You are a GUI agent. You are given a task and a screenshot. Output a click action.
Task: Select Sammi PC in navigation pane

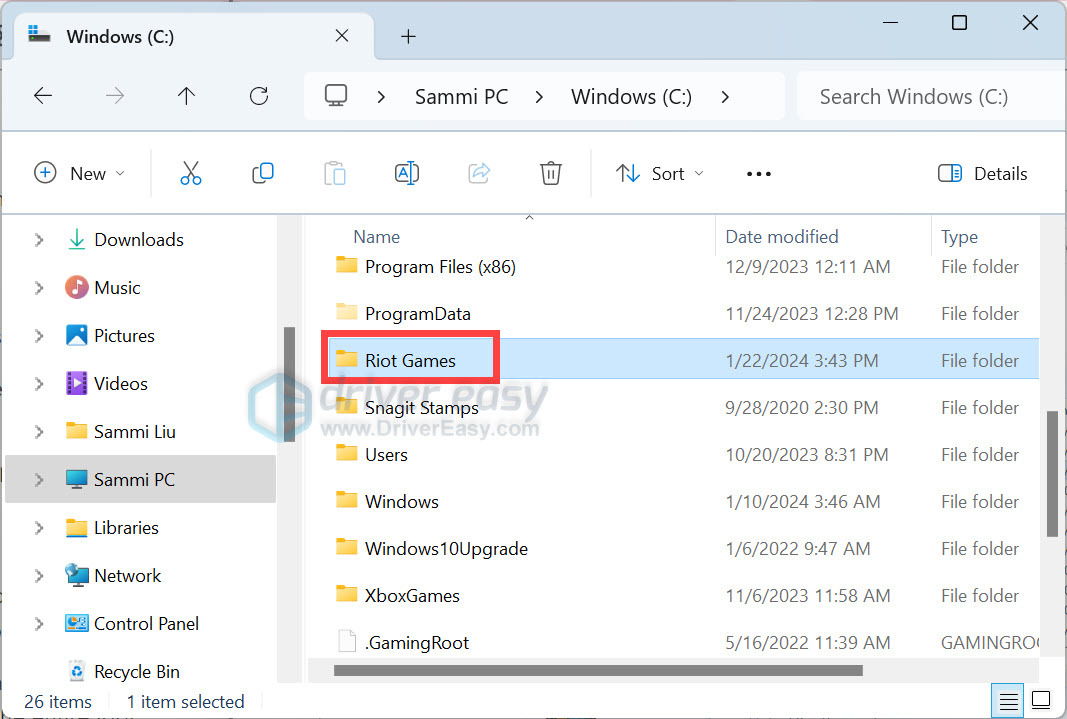pos(134,480)
